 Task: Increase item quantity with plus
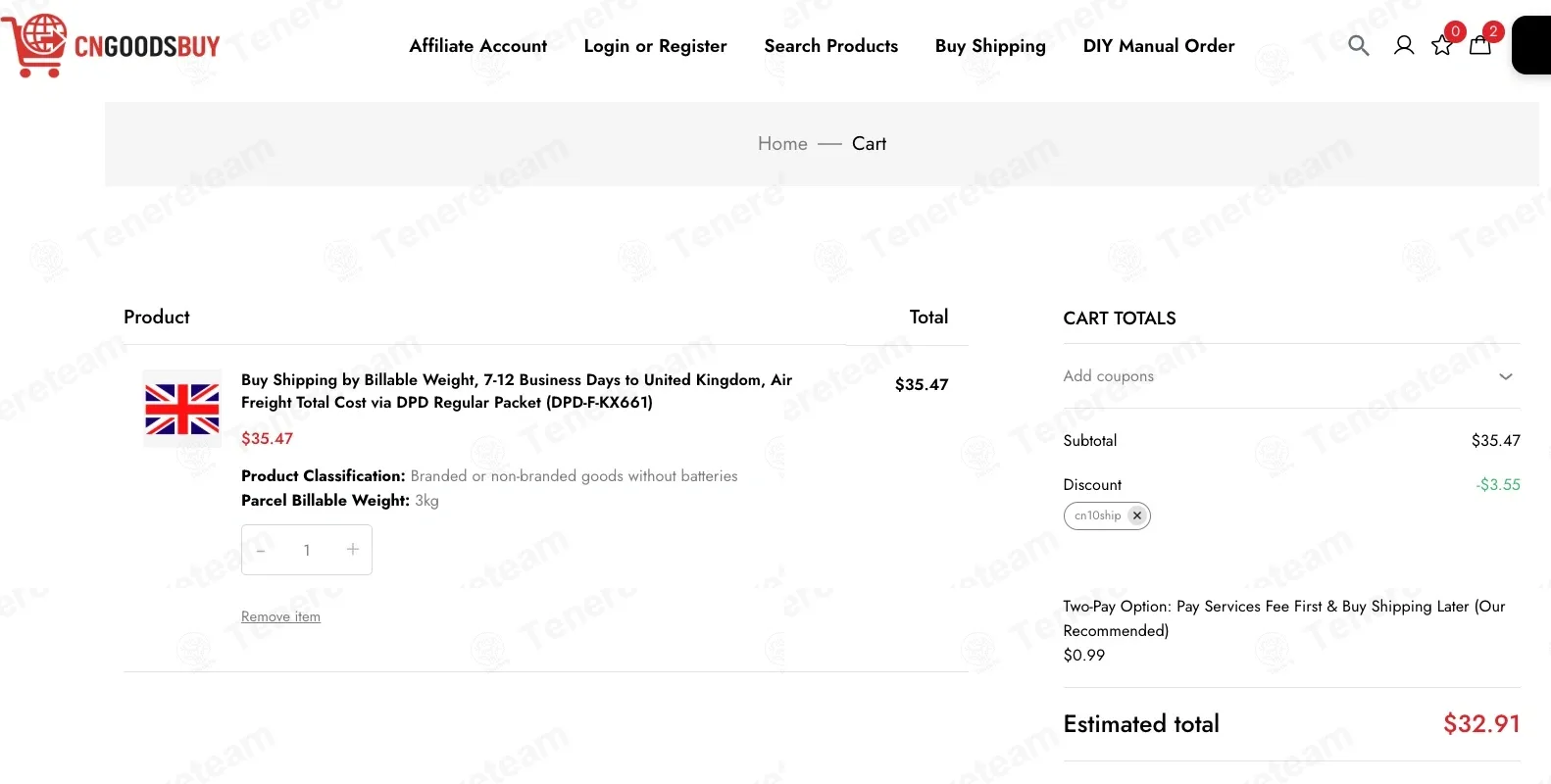pos(353,550)
